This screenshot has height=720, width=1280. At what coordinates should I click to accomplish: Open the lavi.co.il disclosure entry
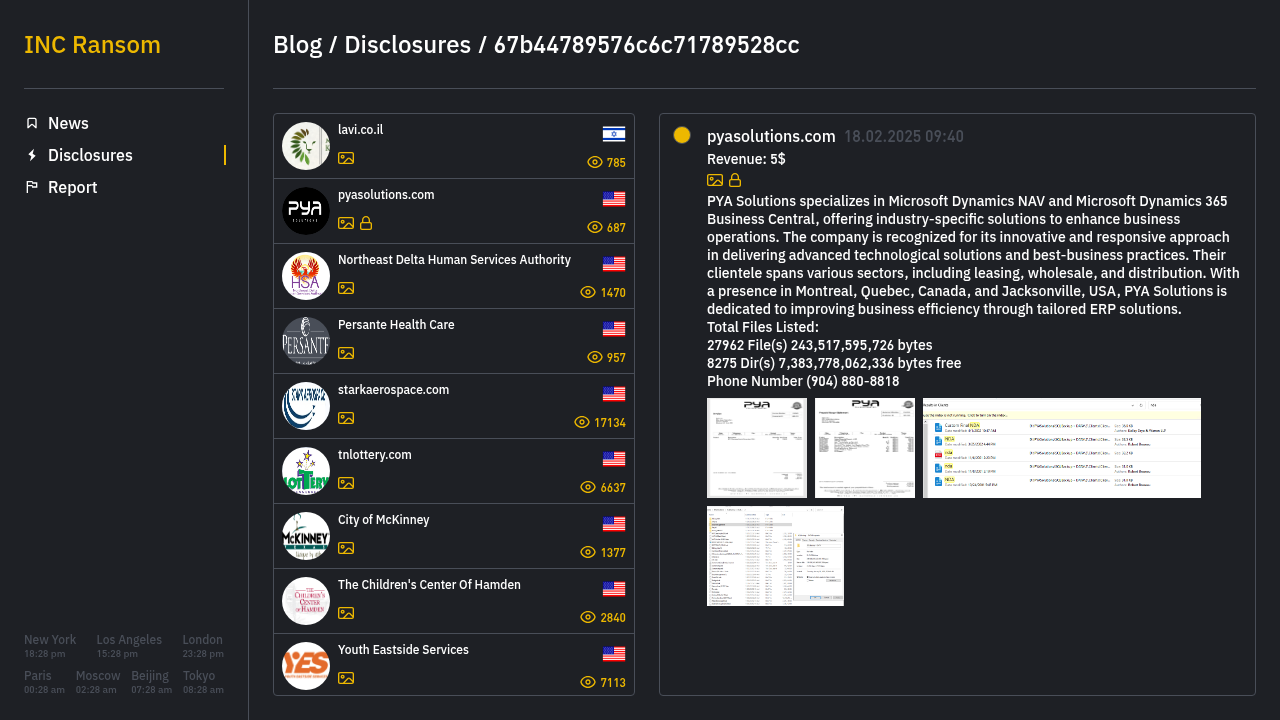454,146
